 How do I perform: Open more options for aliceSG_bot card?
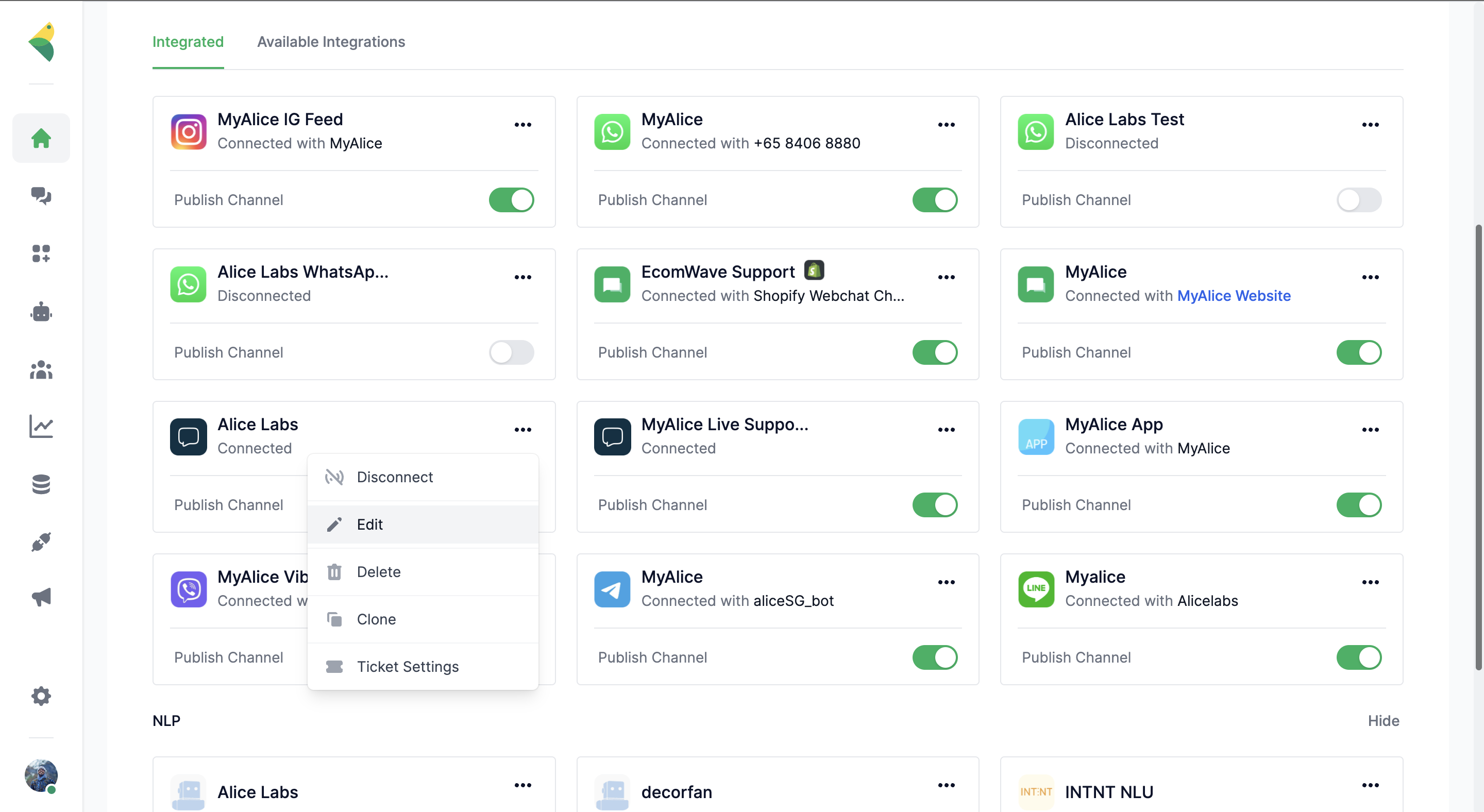click(x=946, y=582)
